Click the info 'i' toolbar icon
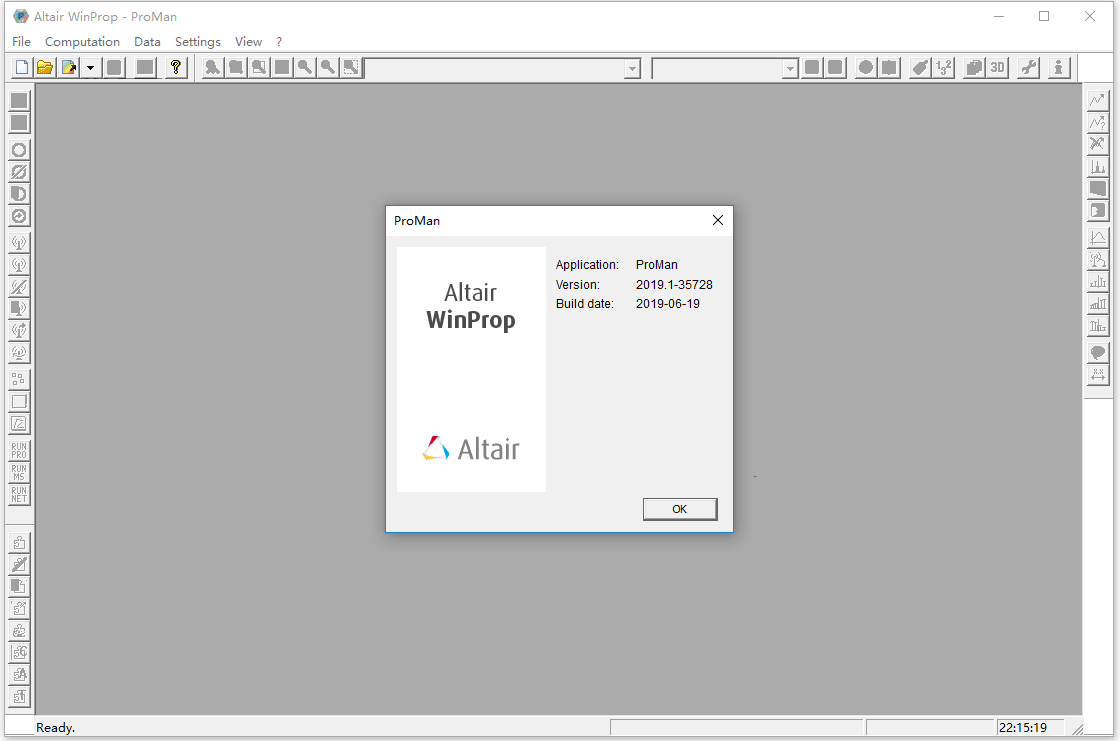Viewport: 1120px width, 741px height. [x=1059, y=68]
